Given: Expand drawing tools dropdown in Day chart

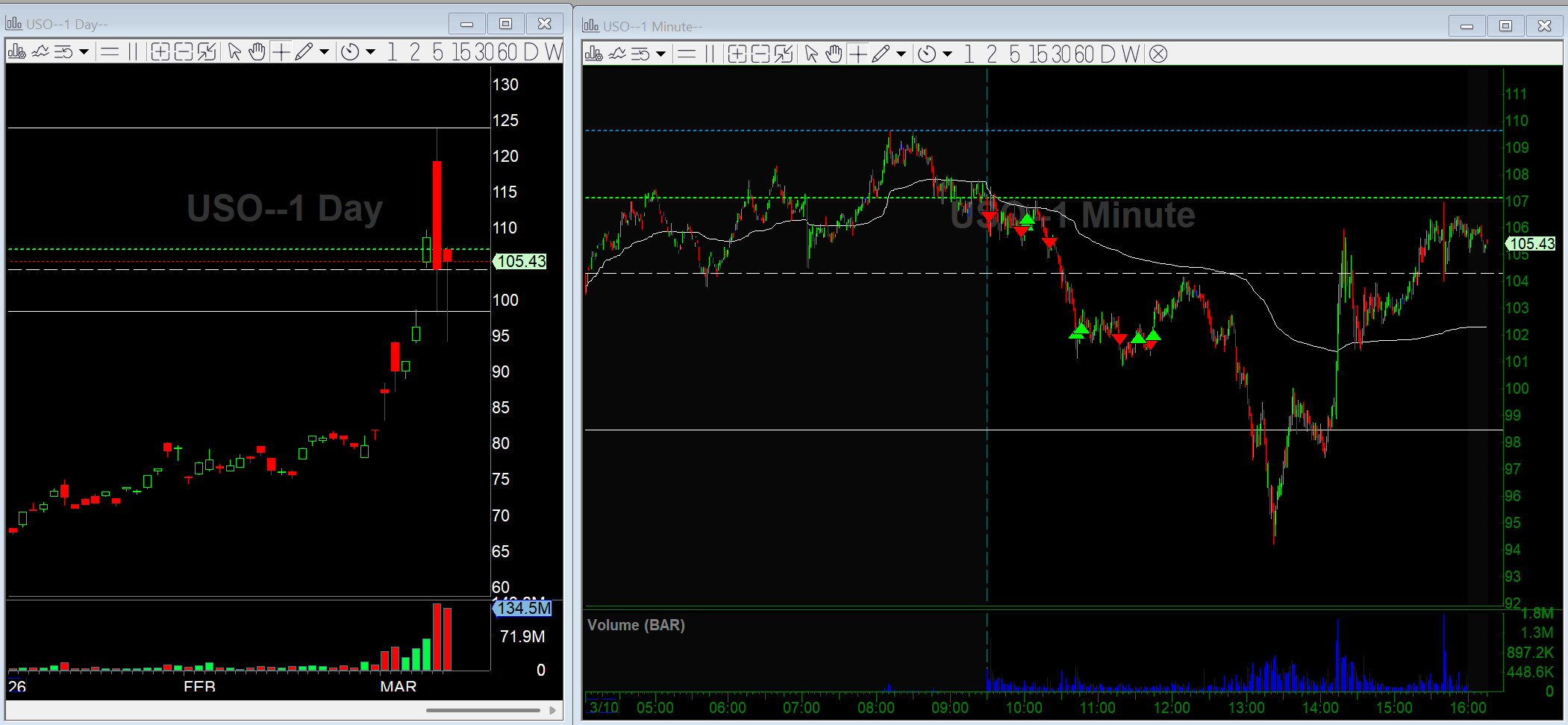Looking at the screenshot, I should [324, 52].
